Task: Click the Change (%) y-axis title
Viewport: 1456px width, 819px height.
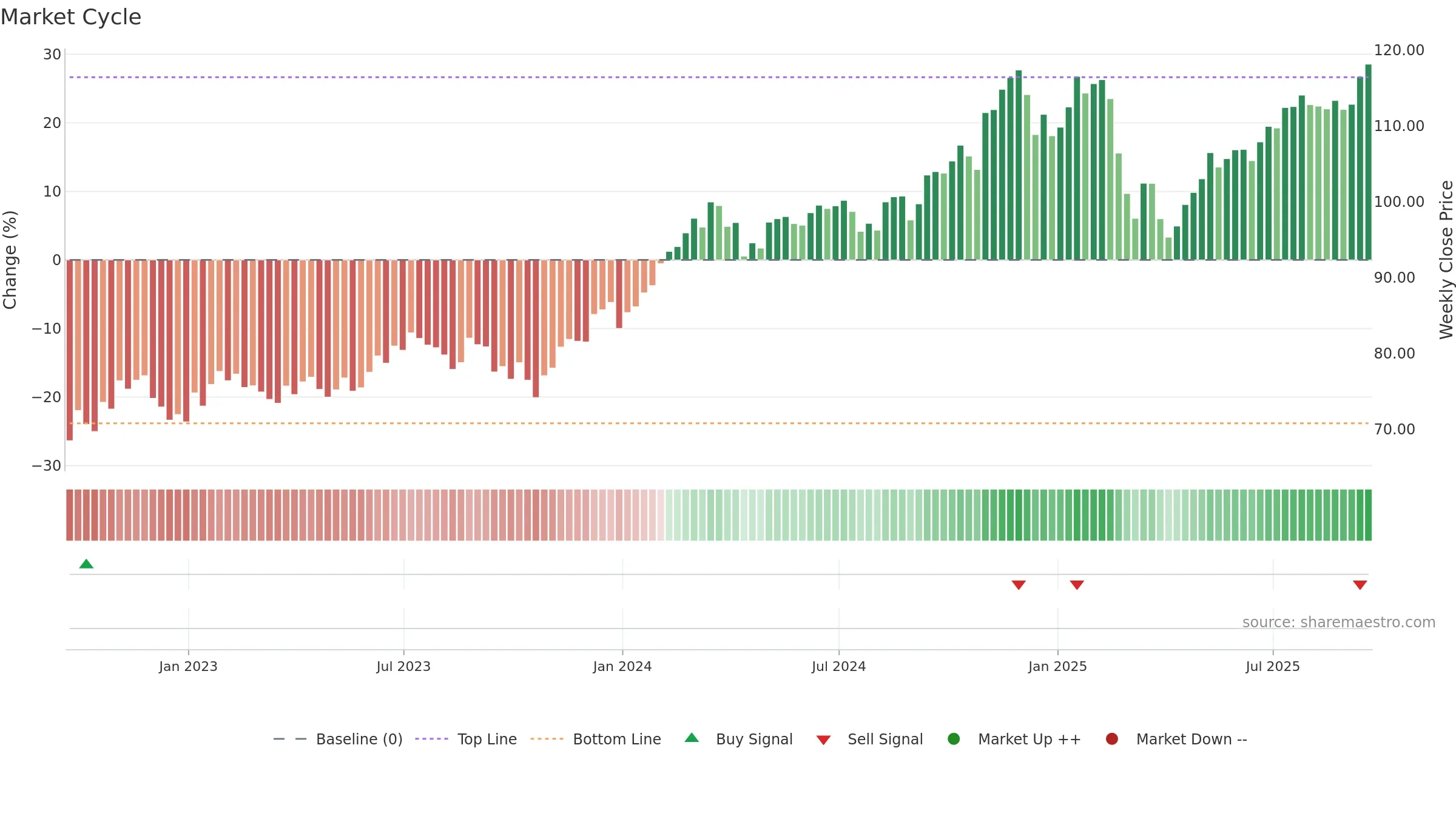Action: coord(10,260)
